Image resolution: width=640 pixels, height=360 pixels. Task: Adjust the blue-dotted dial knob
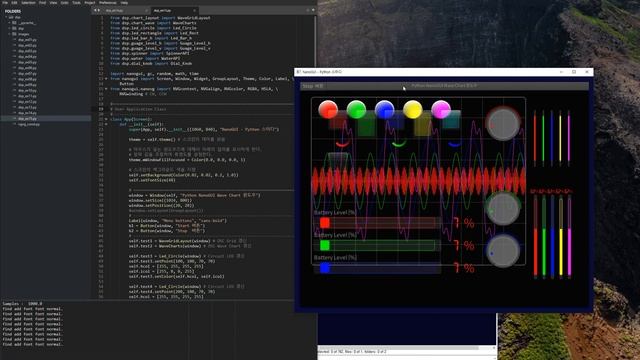[x=503, y=251]
